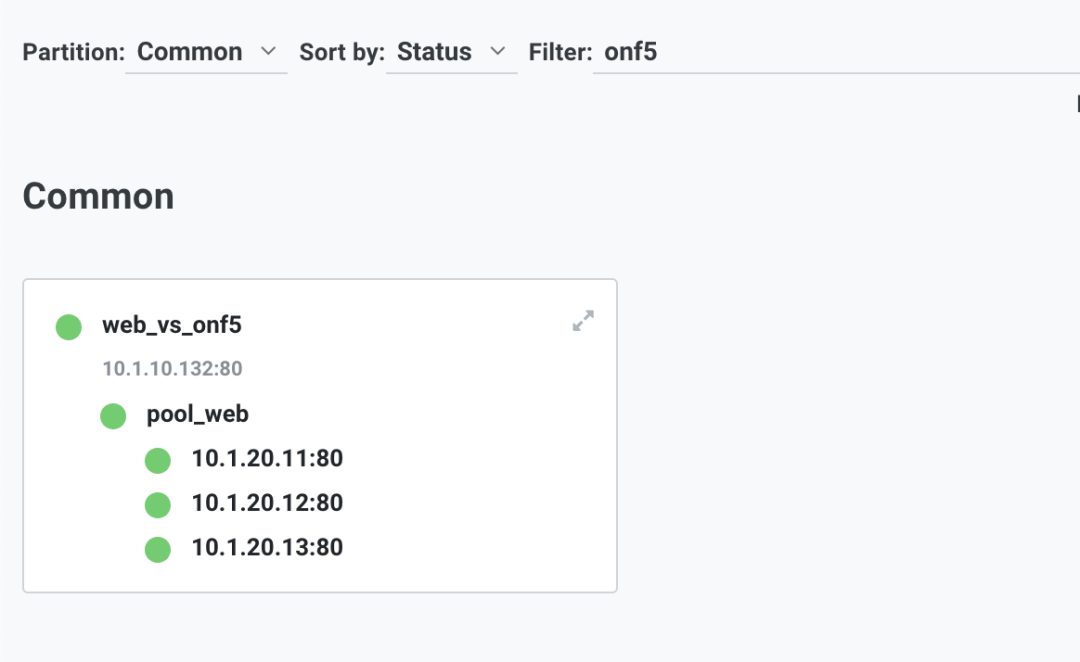This screenshot has height=662, width=1080.
Task: Click status indicator of 10.1.20.11:80
Action: click(158, 461)
